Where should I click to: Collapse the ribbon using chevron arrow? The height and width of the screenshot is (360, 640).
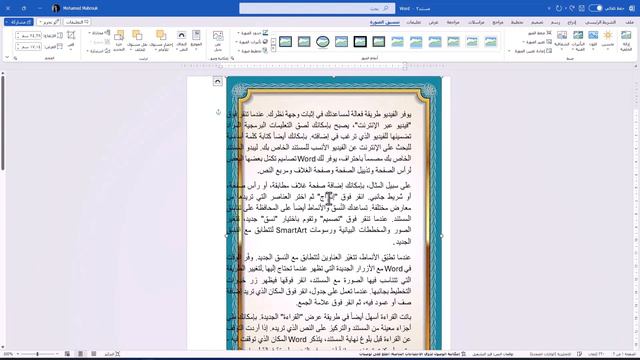(x=7, y=58)
